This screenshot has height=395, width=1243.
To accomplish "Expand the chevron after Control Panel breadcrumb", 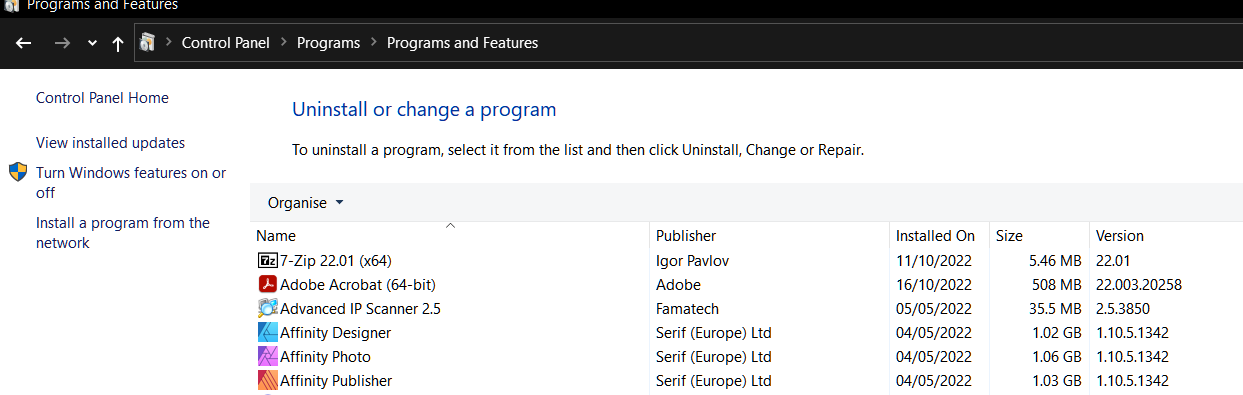I will point(283,43).
